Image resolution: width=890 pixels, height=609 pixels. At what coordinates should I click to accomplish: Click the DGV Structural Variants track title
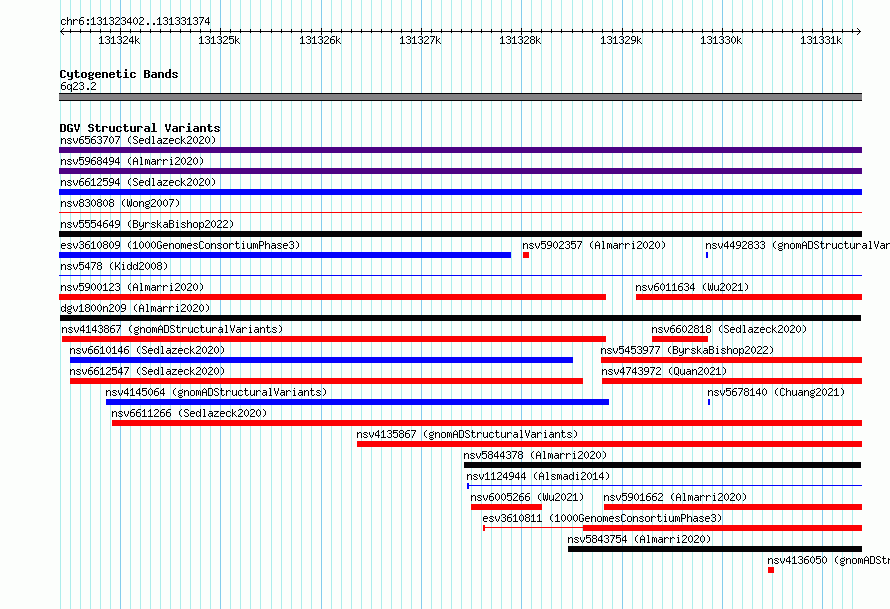point(140,128)
